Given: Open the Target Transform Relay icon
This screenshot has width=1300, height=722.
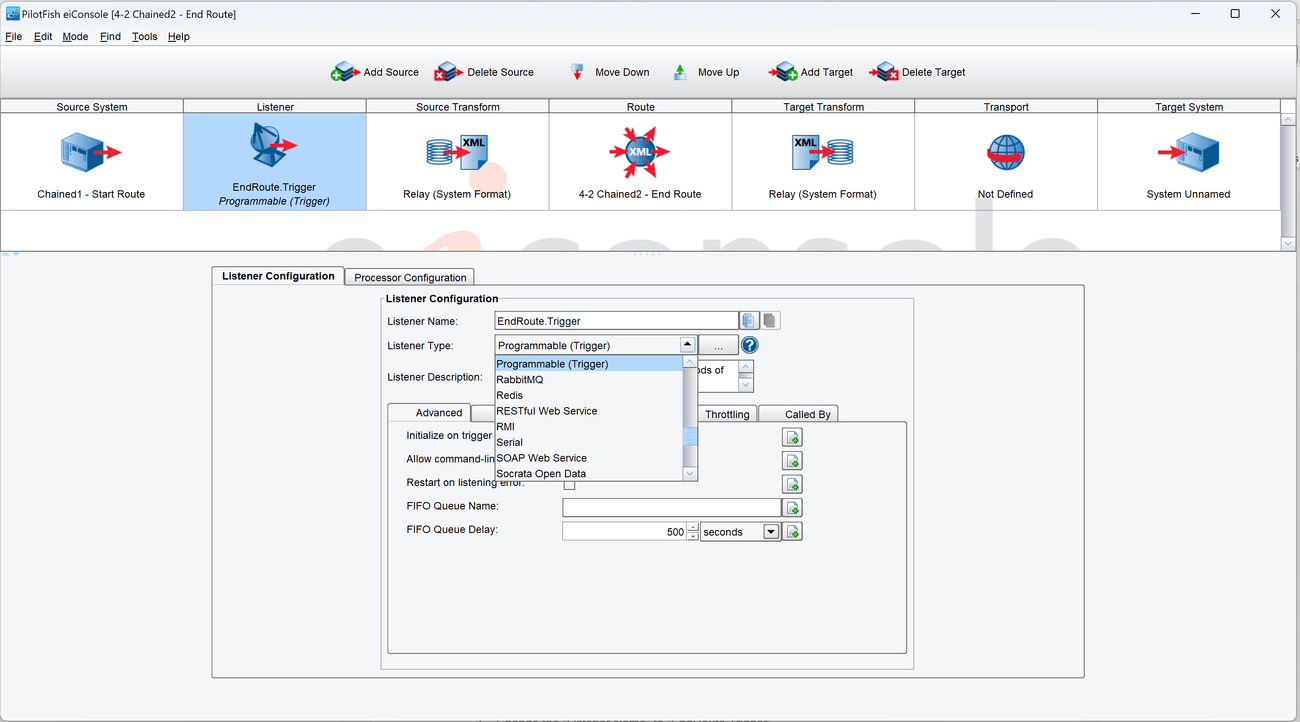Looking at the screenshot, I should [x=823, y=152].
